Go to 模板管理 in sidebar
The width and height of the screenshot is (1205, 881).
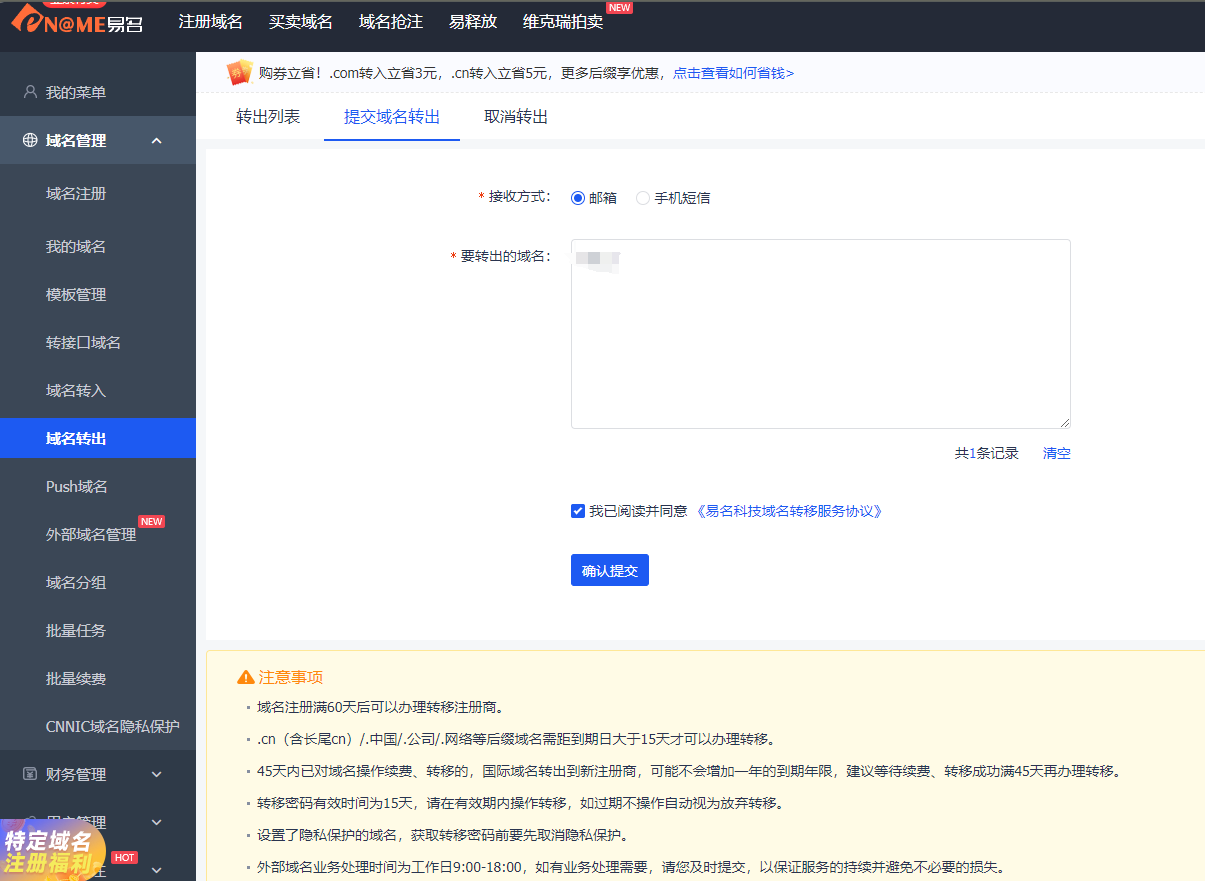pos(76,294)
